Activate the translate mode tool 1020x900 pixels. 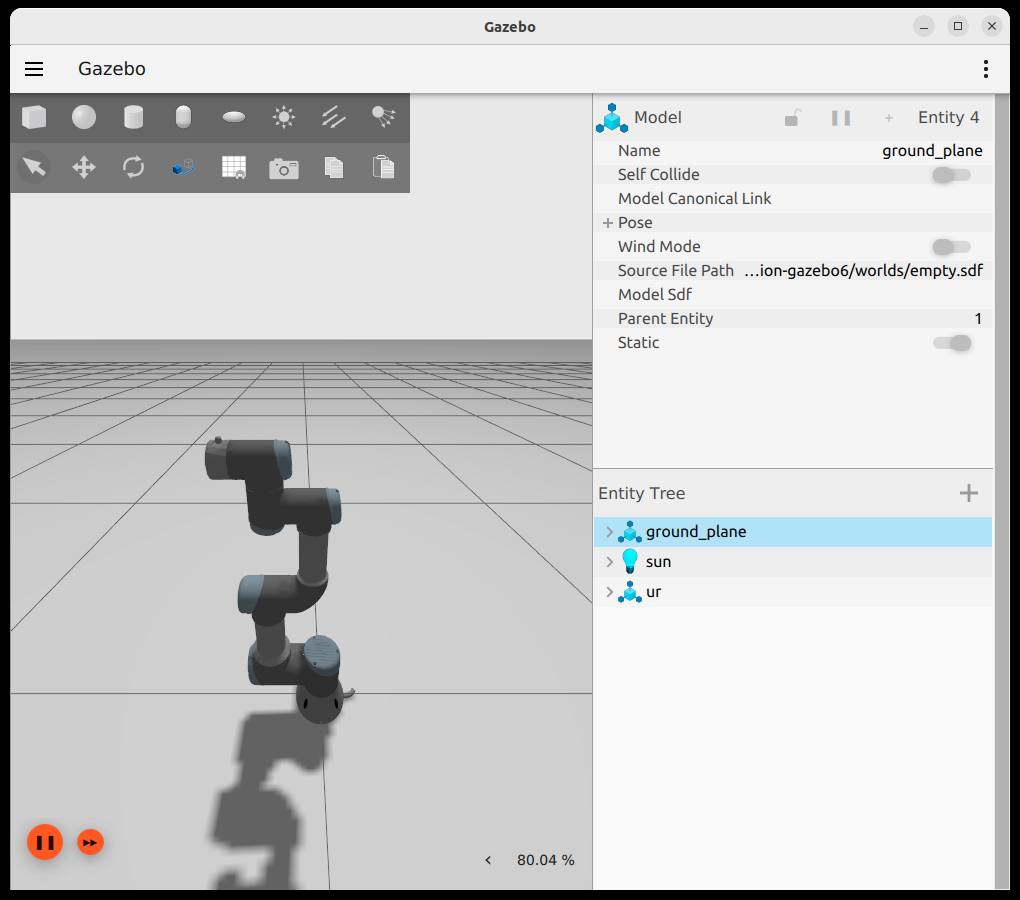[84, 167]
